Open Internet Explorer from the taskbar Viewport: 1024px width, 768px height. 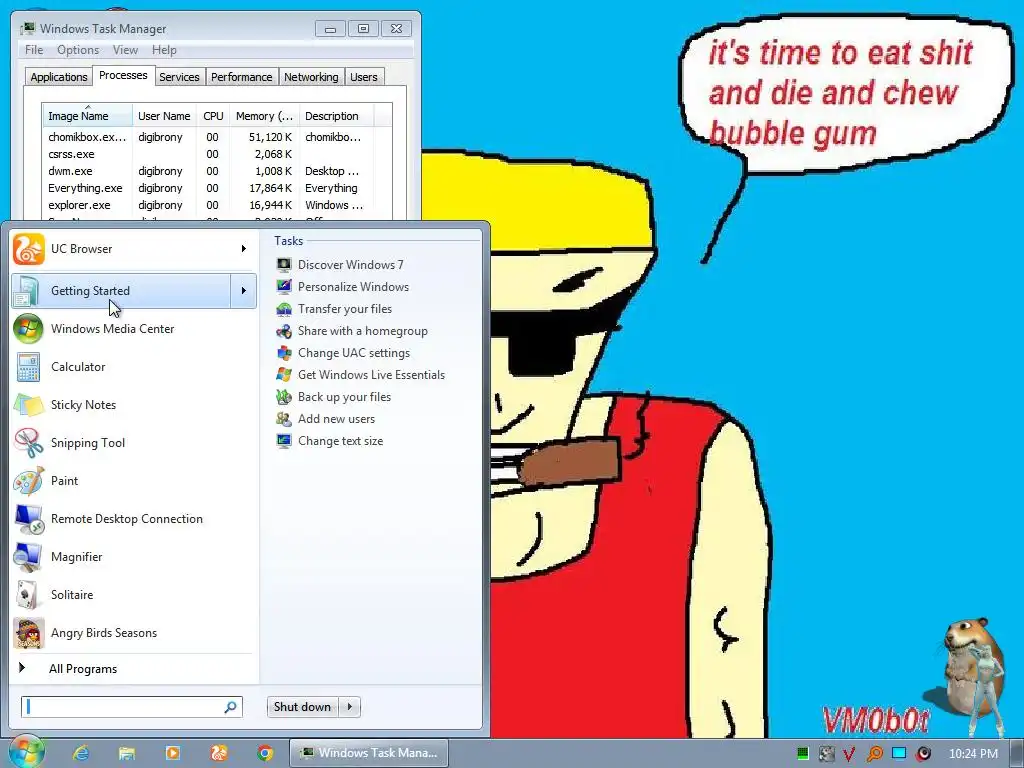tap(81, 753)
